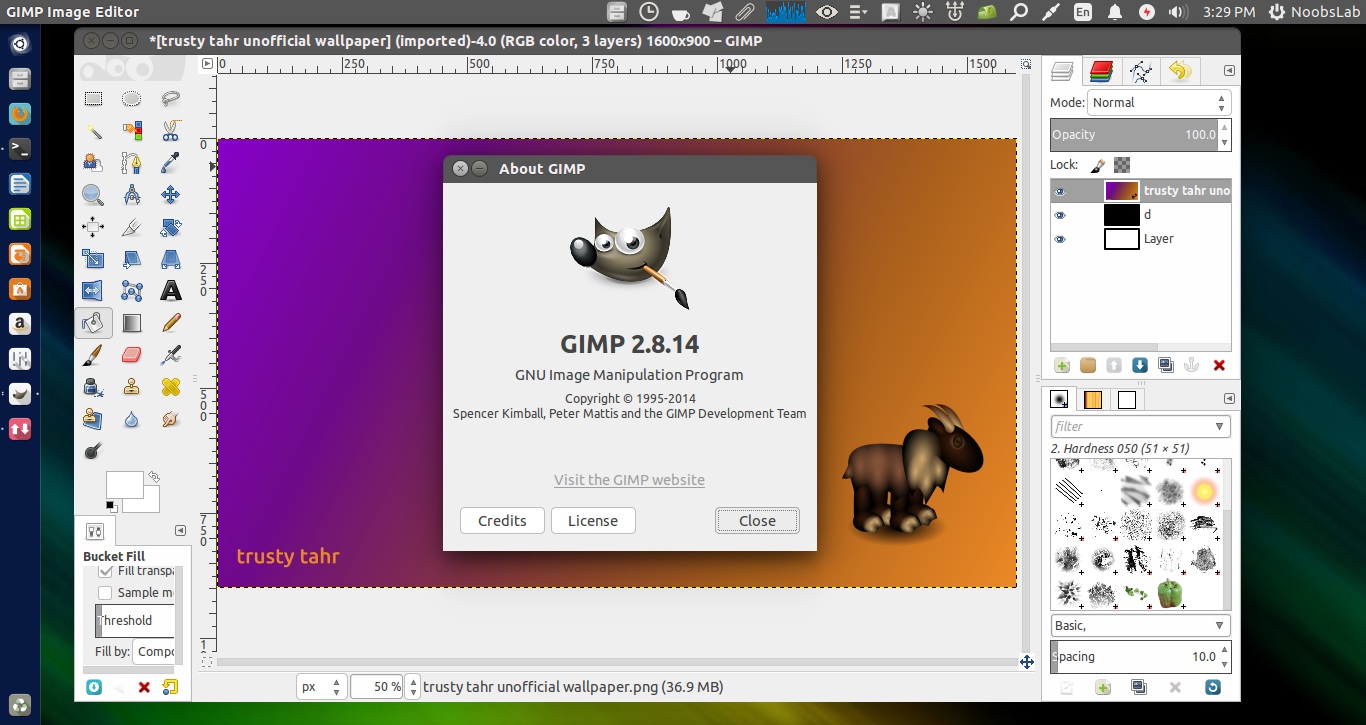Pick the Color Picker tool

pos(171,161)
